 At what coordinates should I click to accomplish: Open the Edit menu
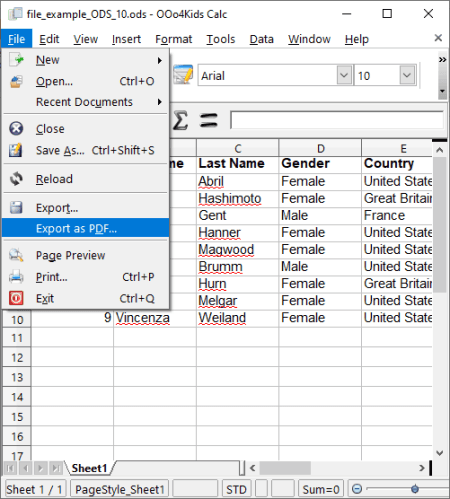[x=49, y=39]
